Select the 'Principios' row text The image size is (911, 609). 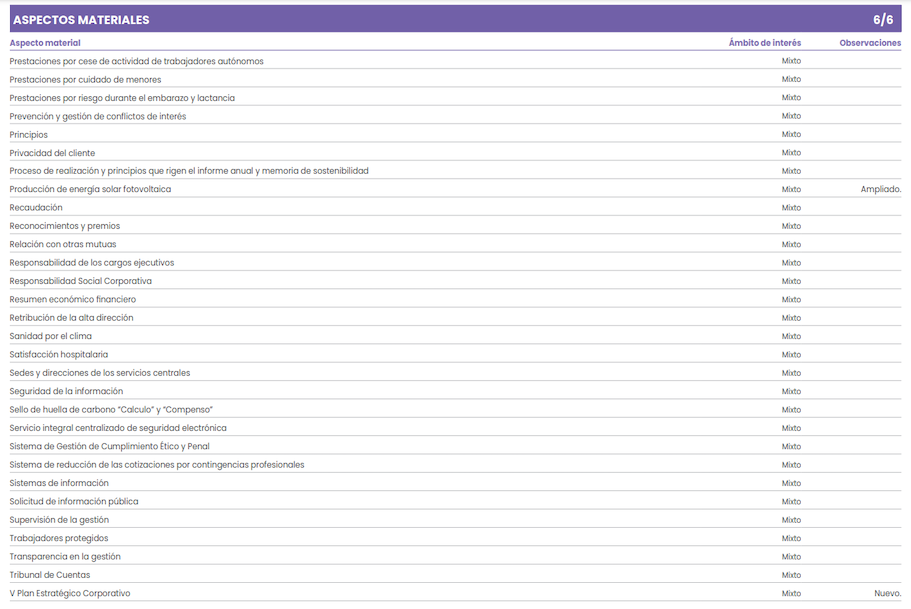(28, 135)
